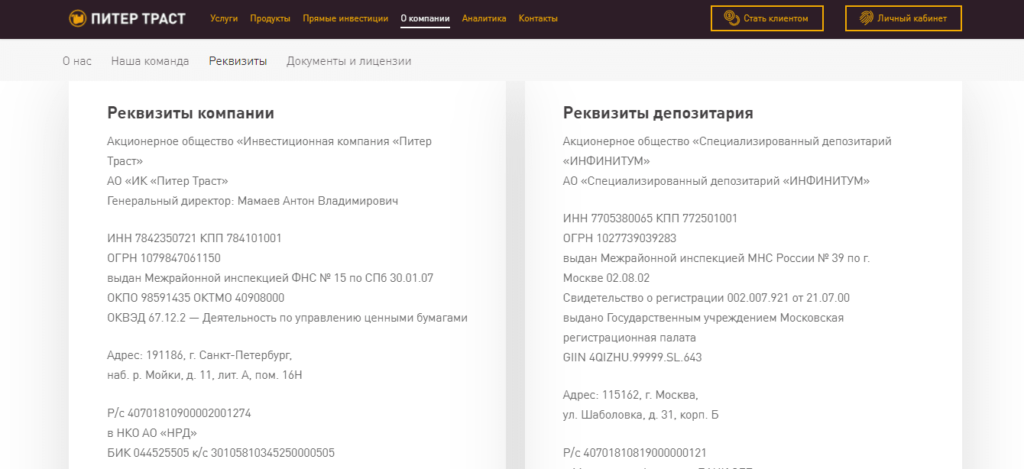
Task: Click account number 40701810900002001274
Action: pos(179,413)
